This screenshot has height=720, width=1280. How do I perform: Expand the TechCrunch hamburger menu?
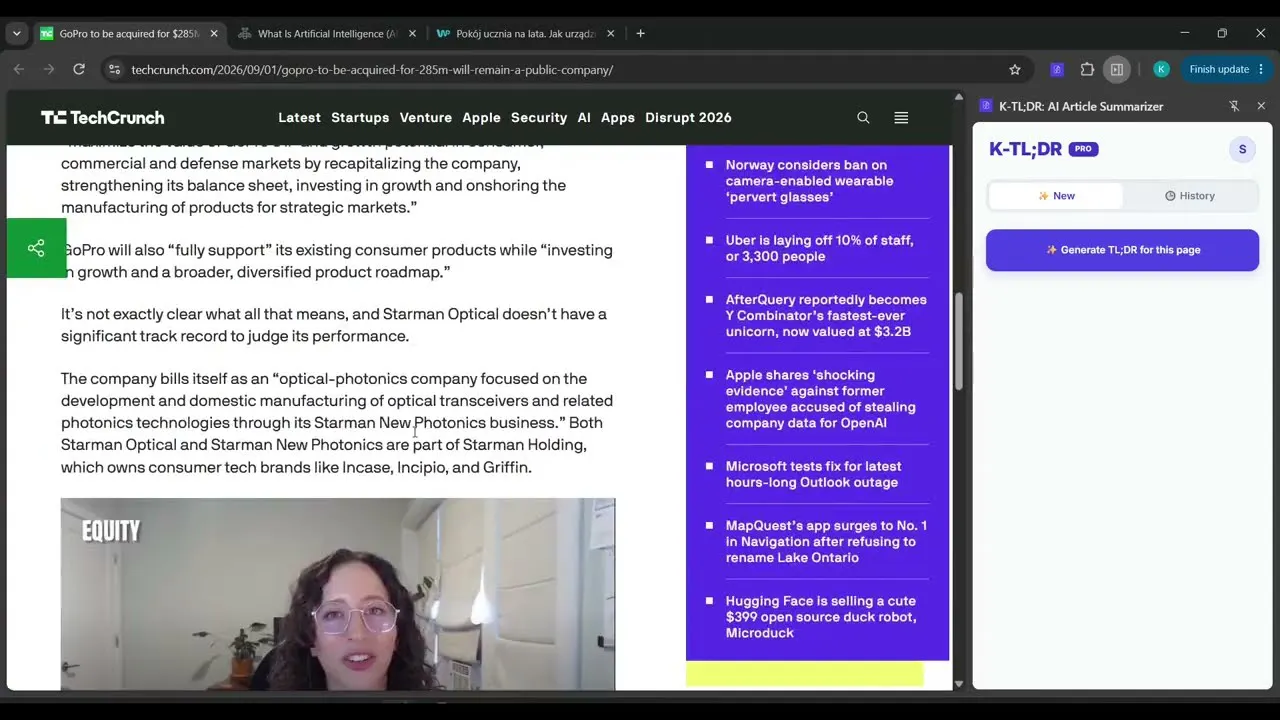(901, 117)
